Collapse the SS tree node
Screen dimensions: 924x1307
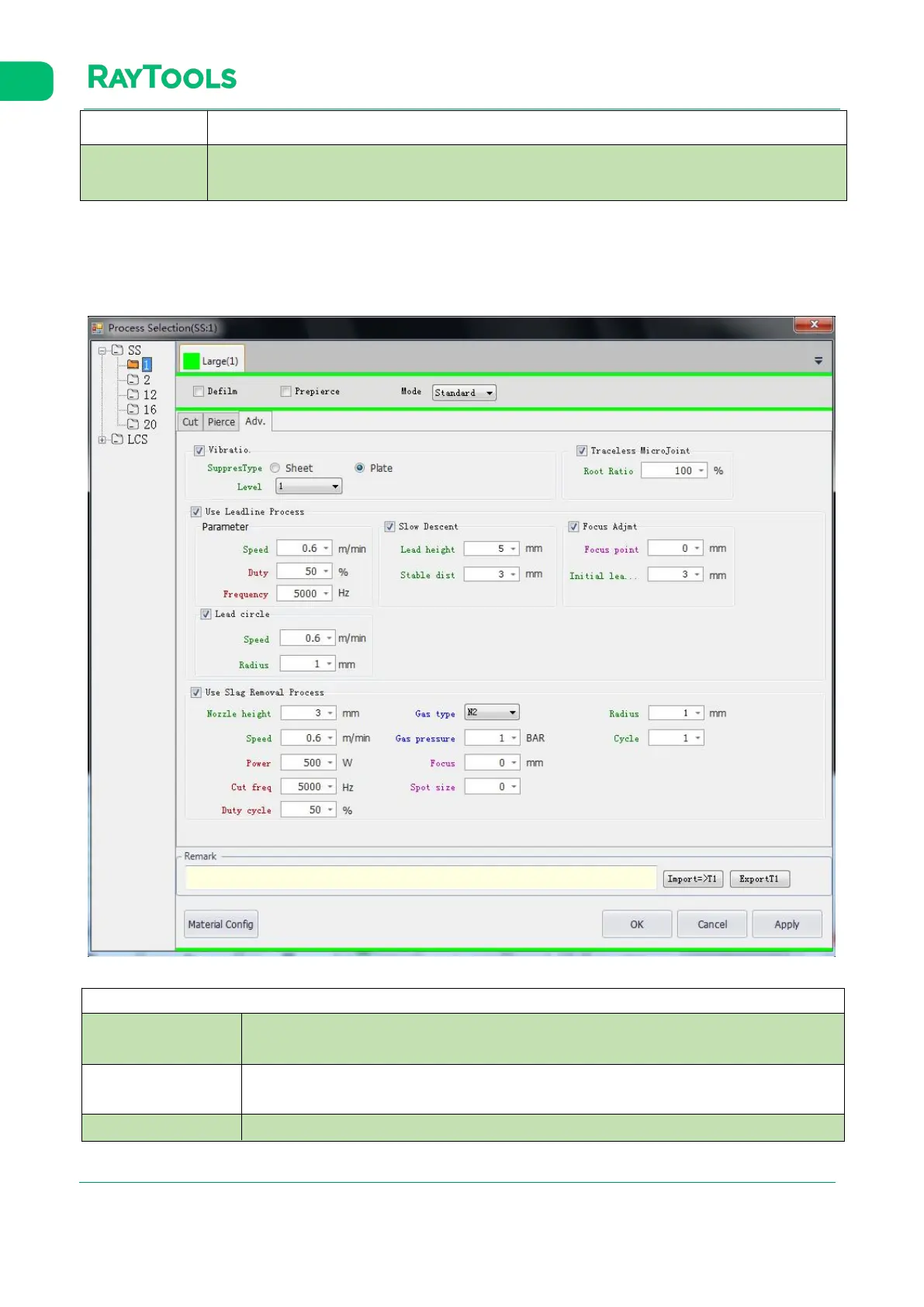(102, 351)
